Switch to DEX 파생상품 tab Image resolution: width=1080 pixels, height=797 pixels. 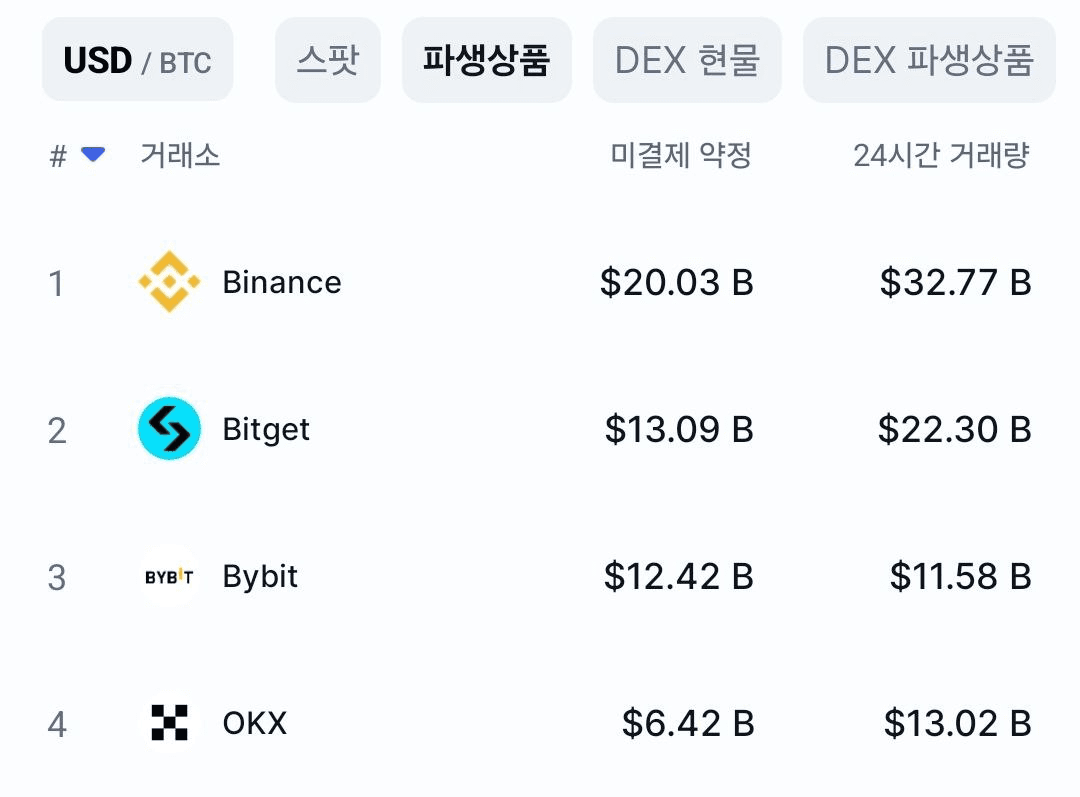coord(928,61)
